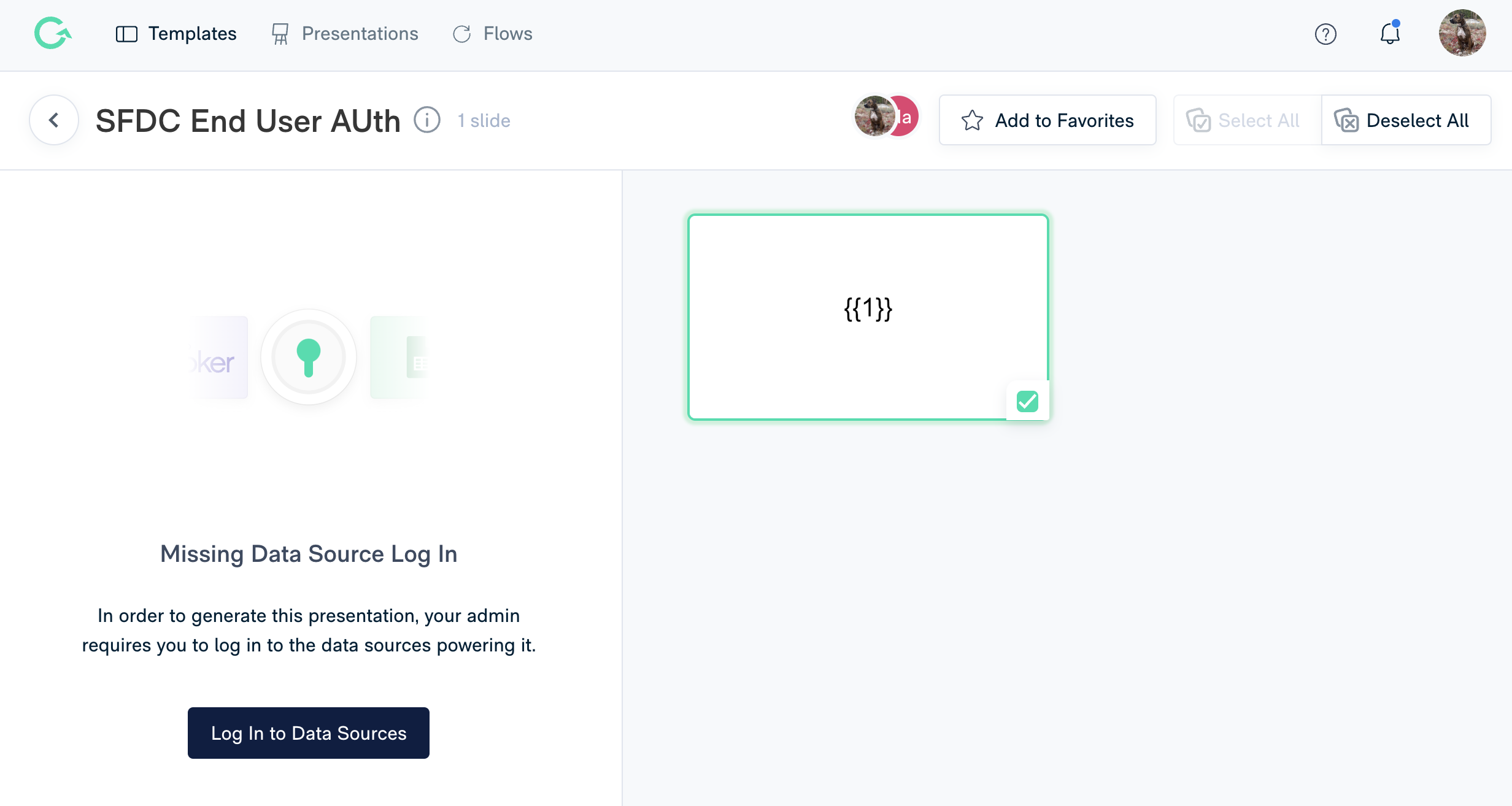Open the Templates tab
This screenshot has width=1512, height=806.
176,34
